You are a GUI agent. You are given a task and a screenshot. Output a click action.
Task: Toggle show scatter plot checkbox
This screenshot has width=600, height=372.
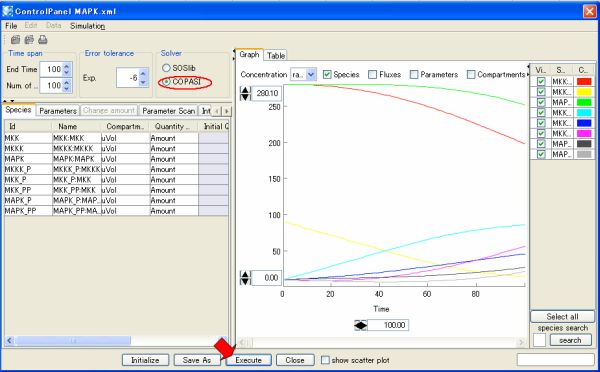click(x=325, y=360)
